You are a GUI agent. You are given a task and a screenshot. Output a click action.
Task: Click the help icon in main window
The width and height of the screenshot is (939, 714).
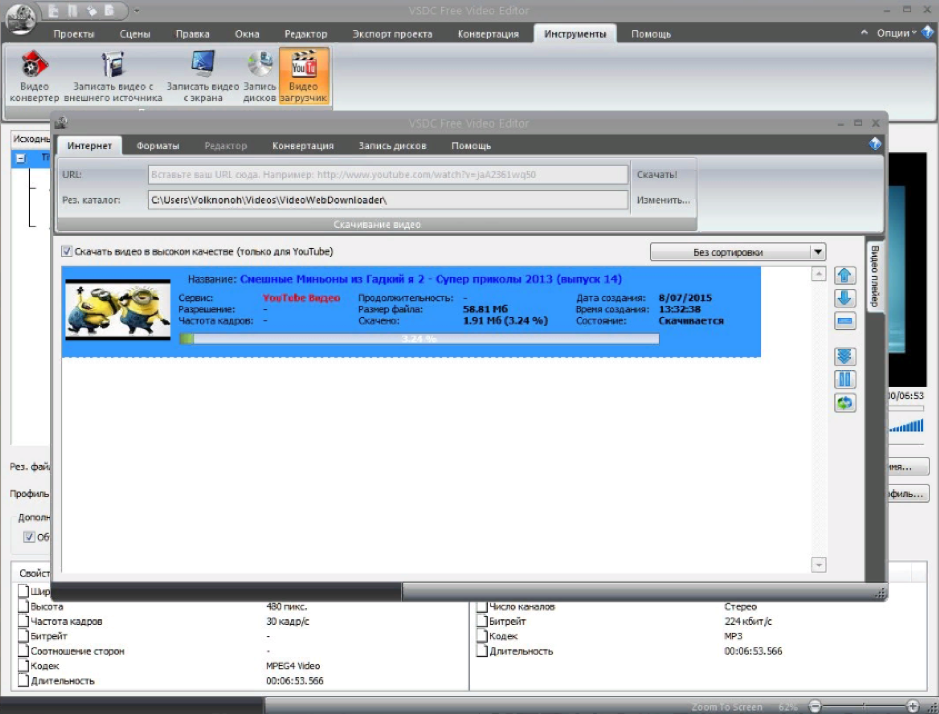coord(928,32)
